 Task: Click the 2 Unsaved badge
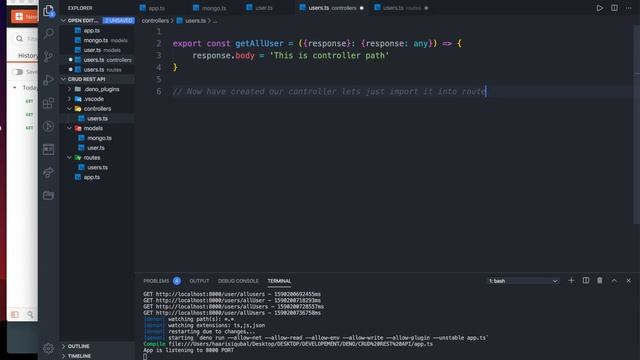[x=118, y=20]
